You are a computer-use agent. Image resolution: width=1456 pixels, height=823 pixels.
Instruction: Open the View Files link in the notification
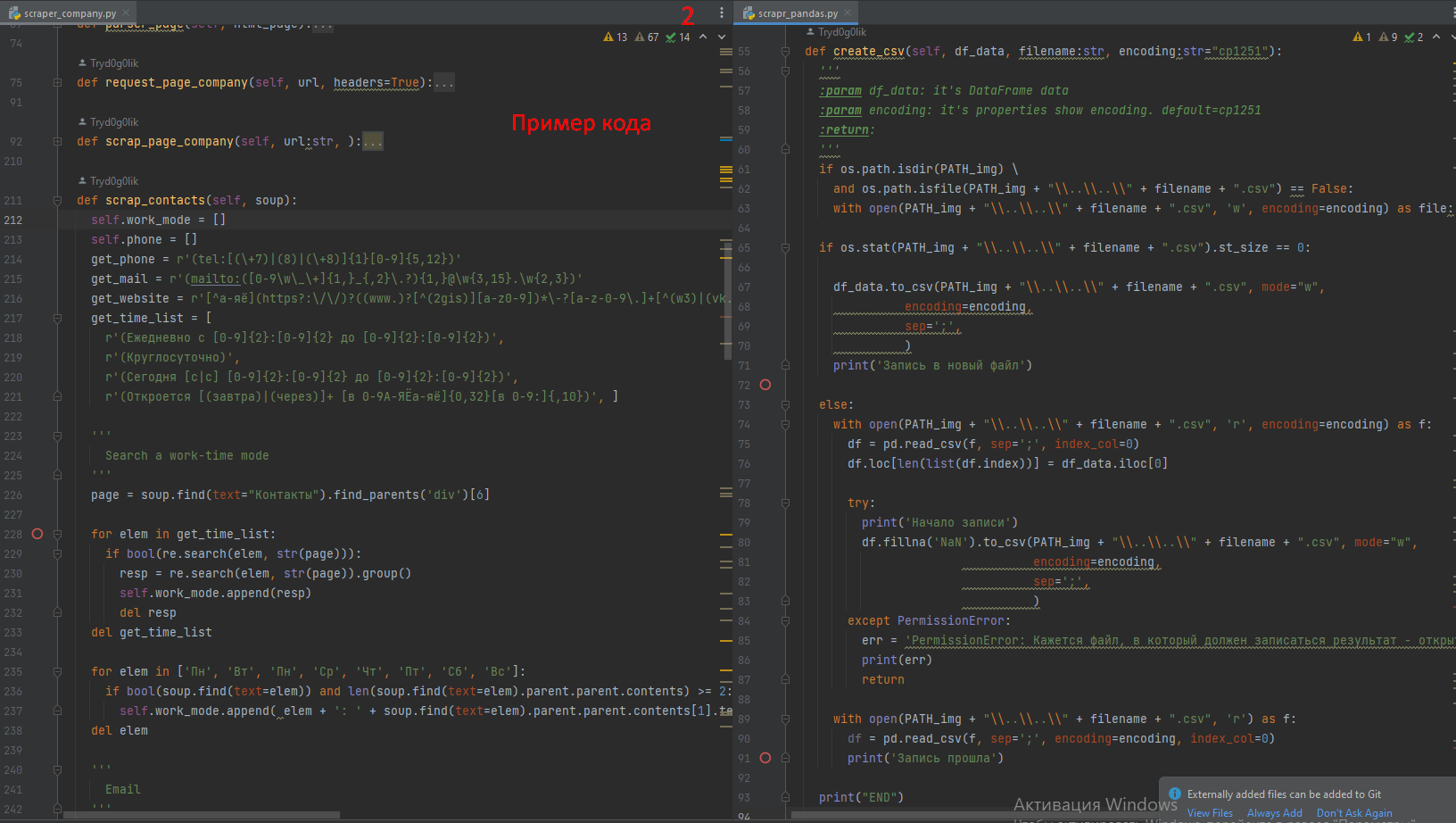coord(1210,813)
